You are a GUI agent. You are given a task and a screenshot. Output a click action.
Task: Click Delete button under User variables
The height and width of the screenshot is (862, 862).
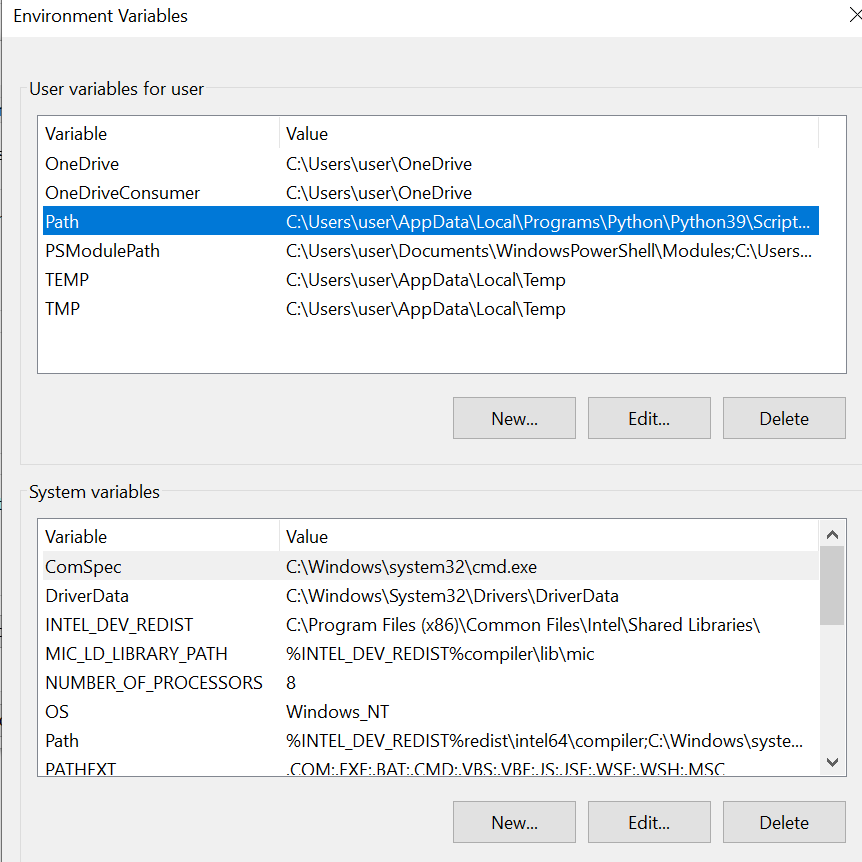(784, 418)
